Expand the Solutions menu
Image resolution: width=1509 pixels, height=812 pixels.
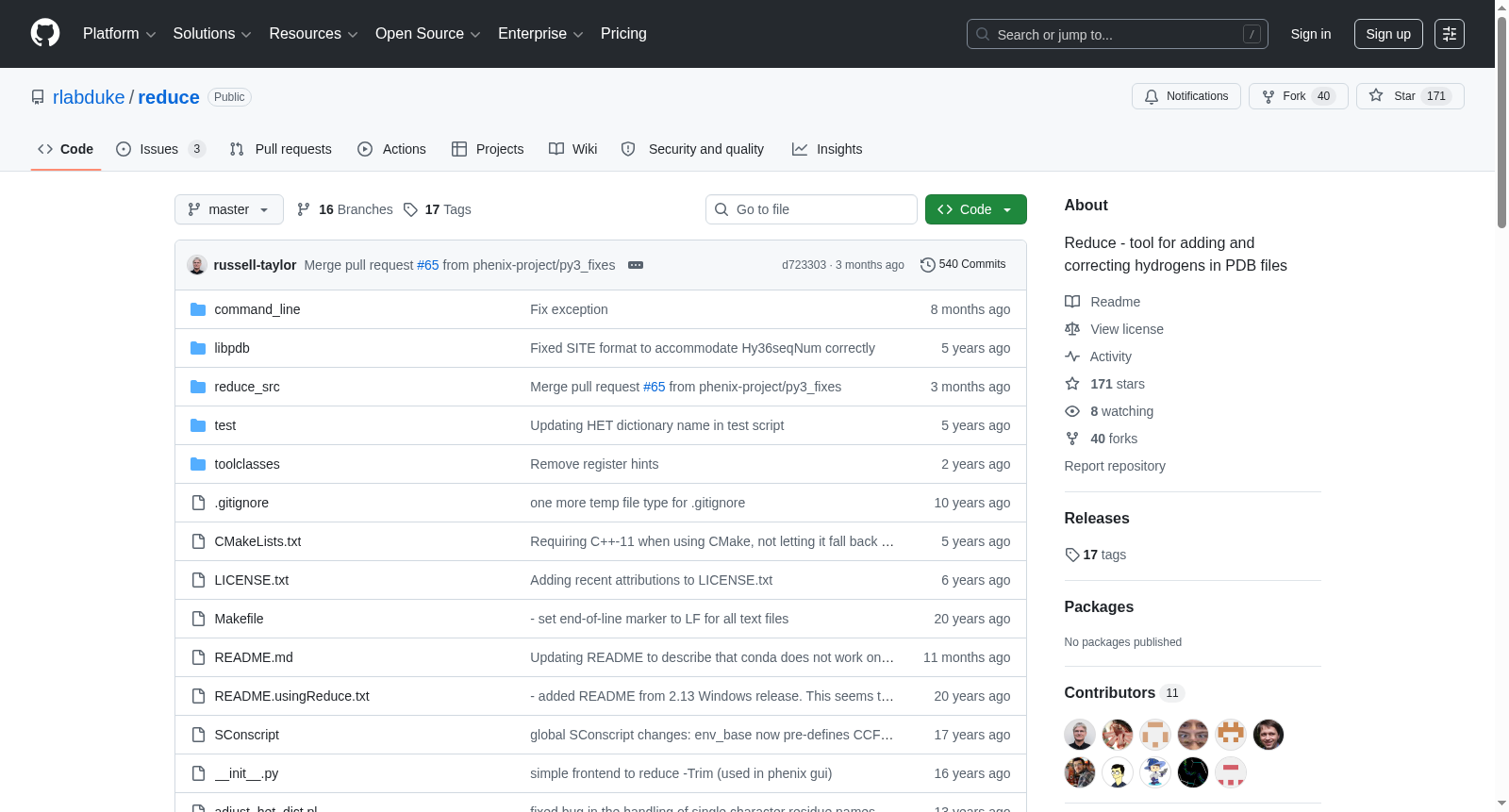(212, 34)
